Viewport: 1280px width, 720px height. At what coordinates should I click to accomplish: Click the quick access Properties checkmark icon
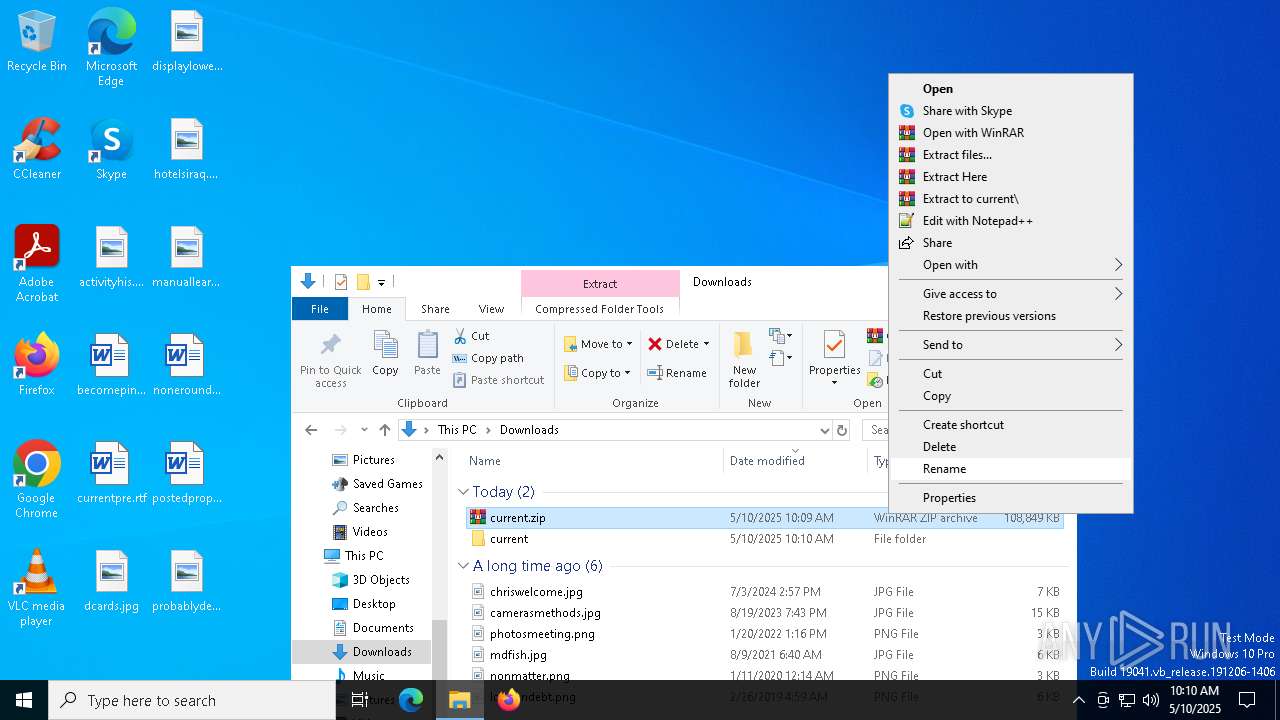click(341, 282)
